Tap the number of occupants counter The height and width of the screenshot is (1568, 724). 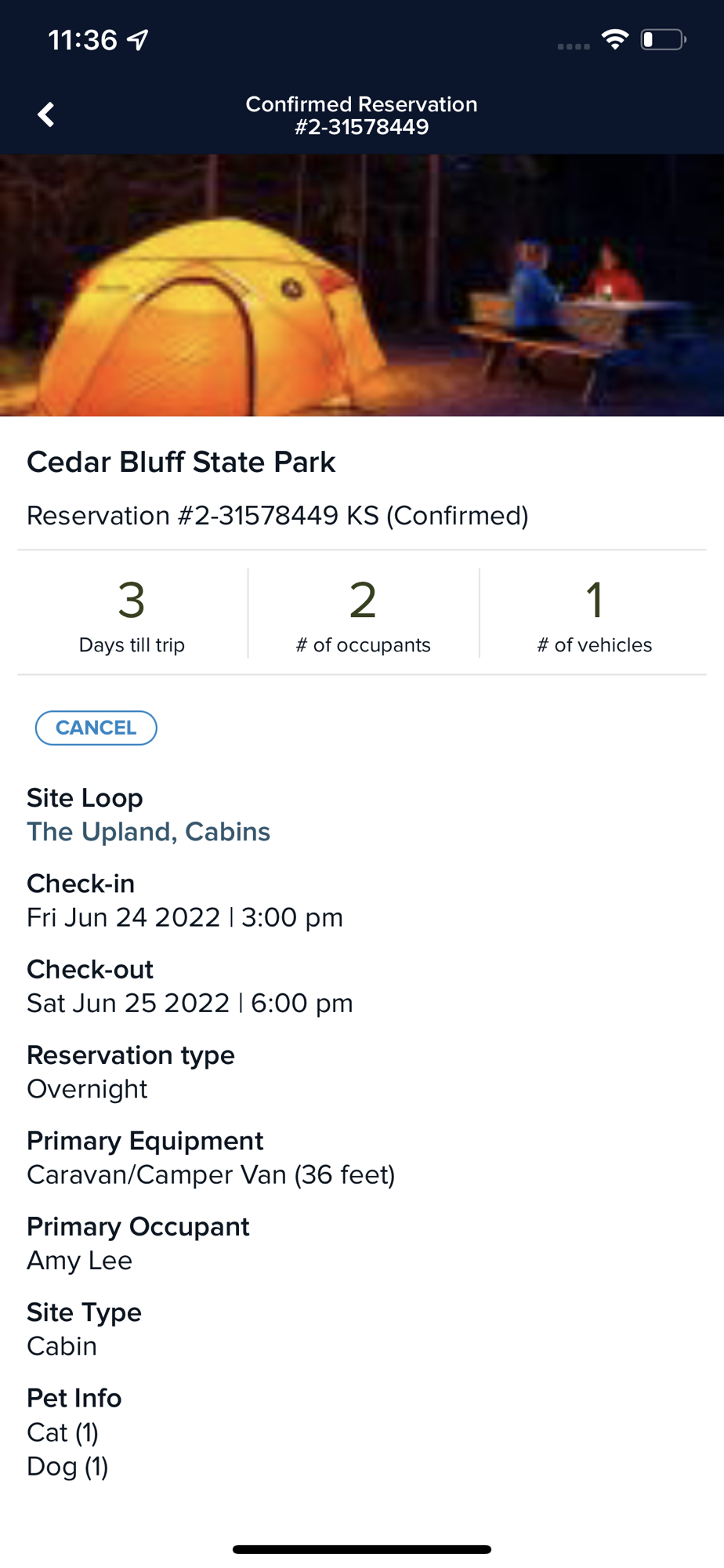tap(363, 615)
